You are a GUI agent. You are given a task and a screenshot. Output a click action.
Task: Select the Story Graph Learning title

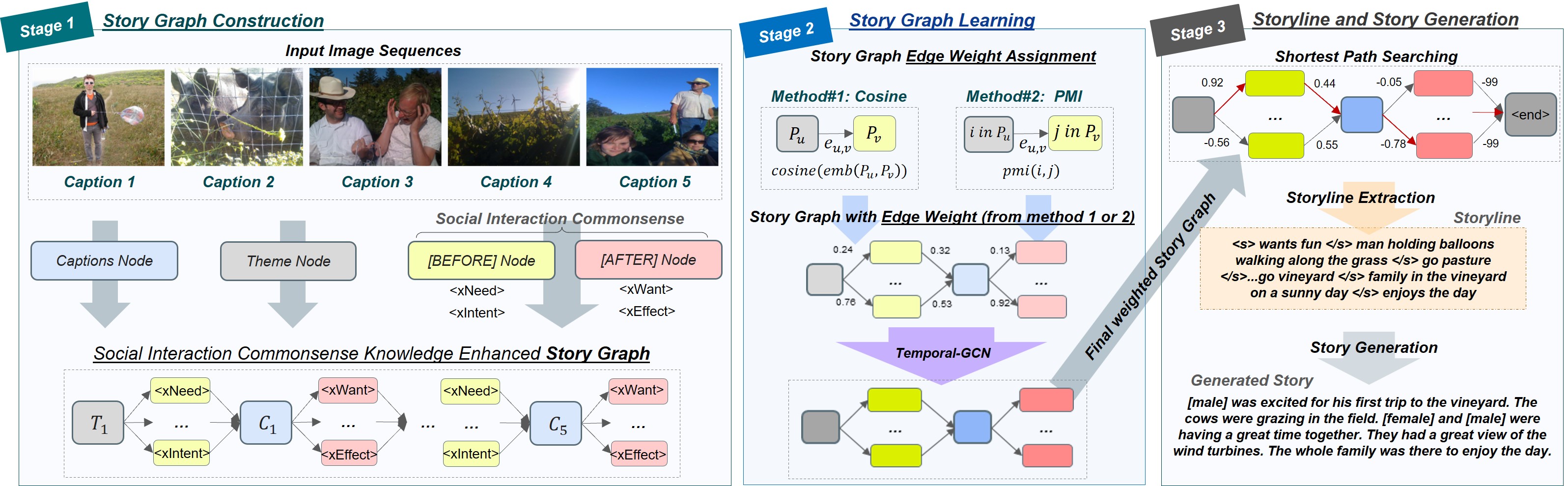pyautogui.click(x=942, y=21)
